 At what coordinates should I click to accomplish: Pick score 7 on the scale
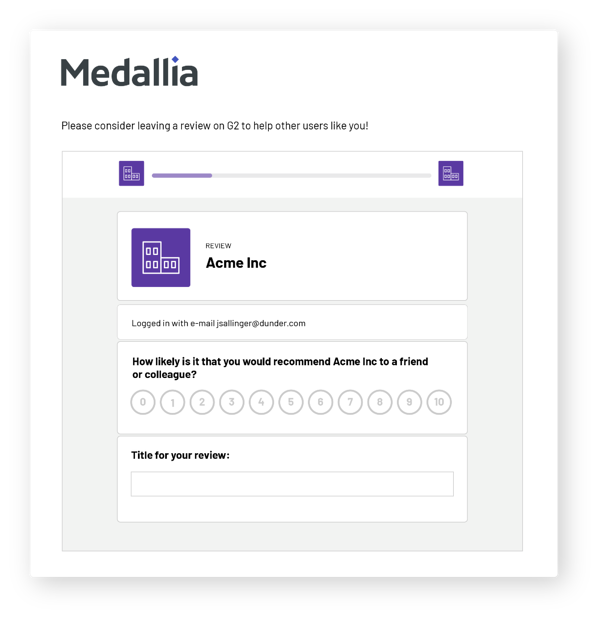[350, 402]
